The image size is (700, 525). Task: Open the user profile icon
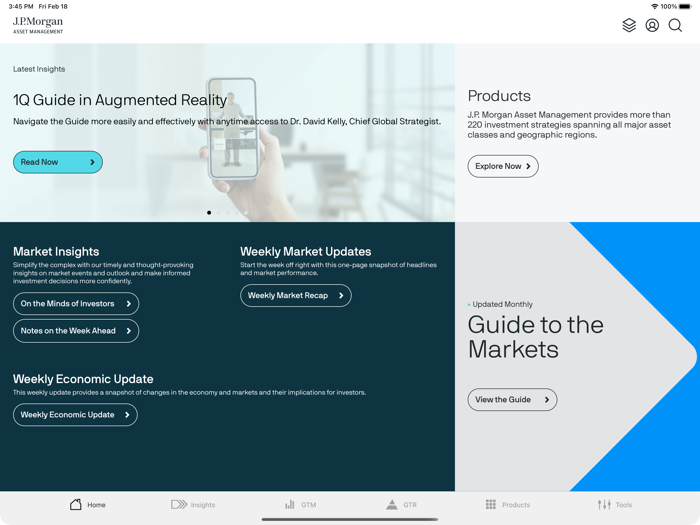click(652, 25)
